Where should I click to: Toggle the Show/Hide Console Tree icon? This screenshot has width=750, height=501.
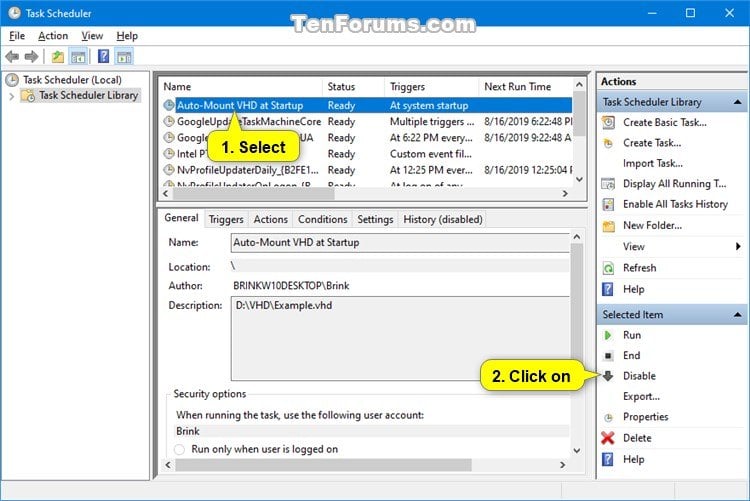[78, 57]
